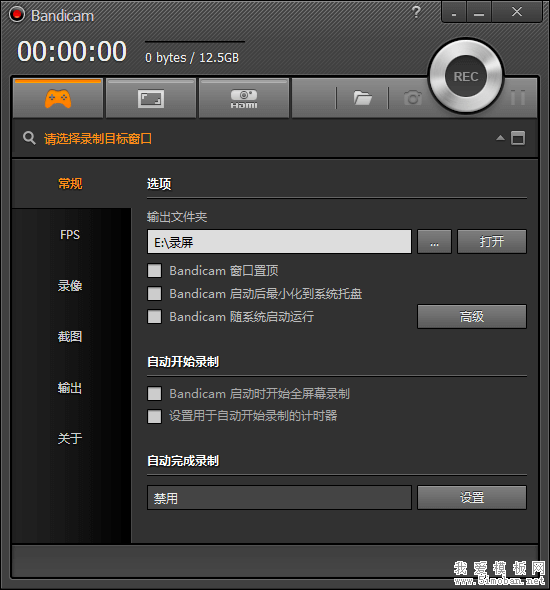The height and width of the screenshot is (590, 550).
Task: Switch to the 录像 tab
Action: pyautogui.click(x=70, y=286)
